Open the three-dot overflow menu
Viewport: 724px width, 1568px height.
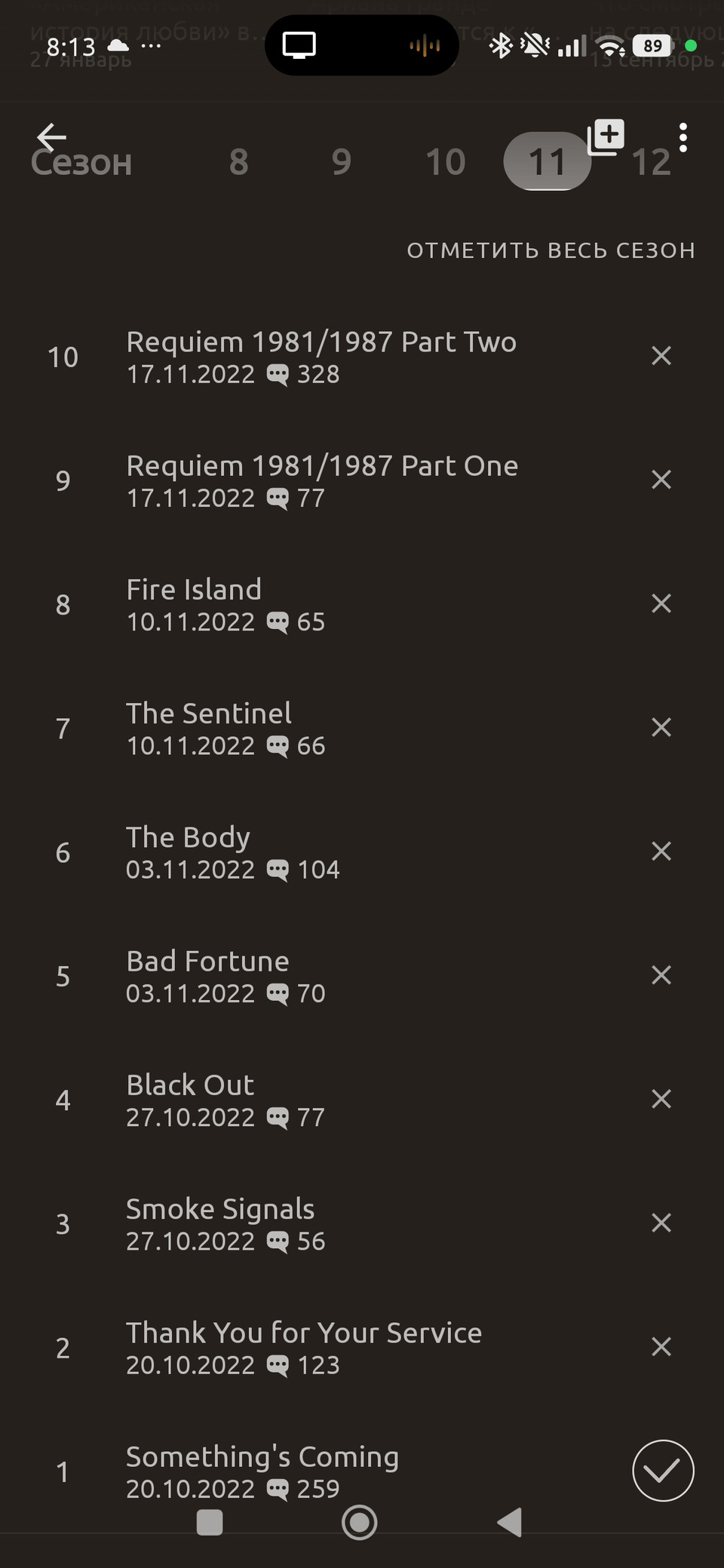click(683, 137)
